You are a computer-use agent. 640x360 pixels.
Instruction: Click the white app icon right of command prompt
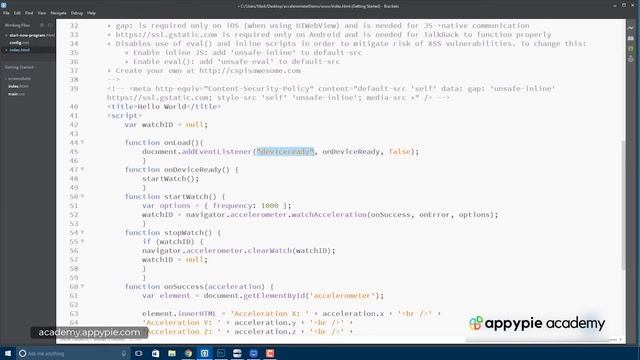point(237,353)
